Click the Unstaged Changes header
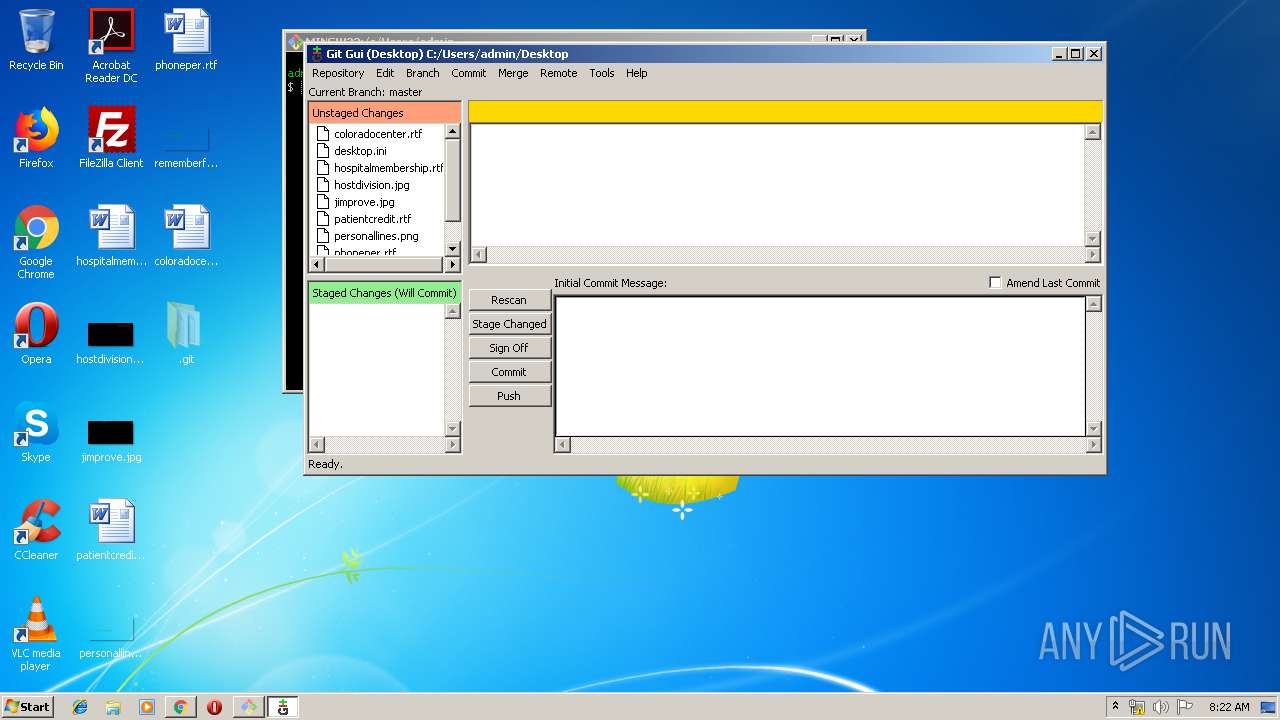The width and height of the screenshot is (1280, 720). pos(385,113)
